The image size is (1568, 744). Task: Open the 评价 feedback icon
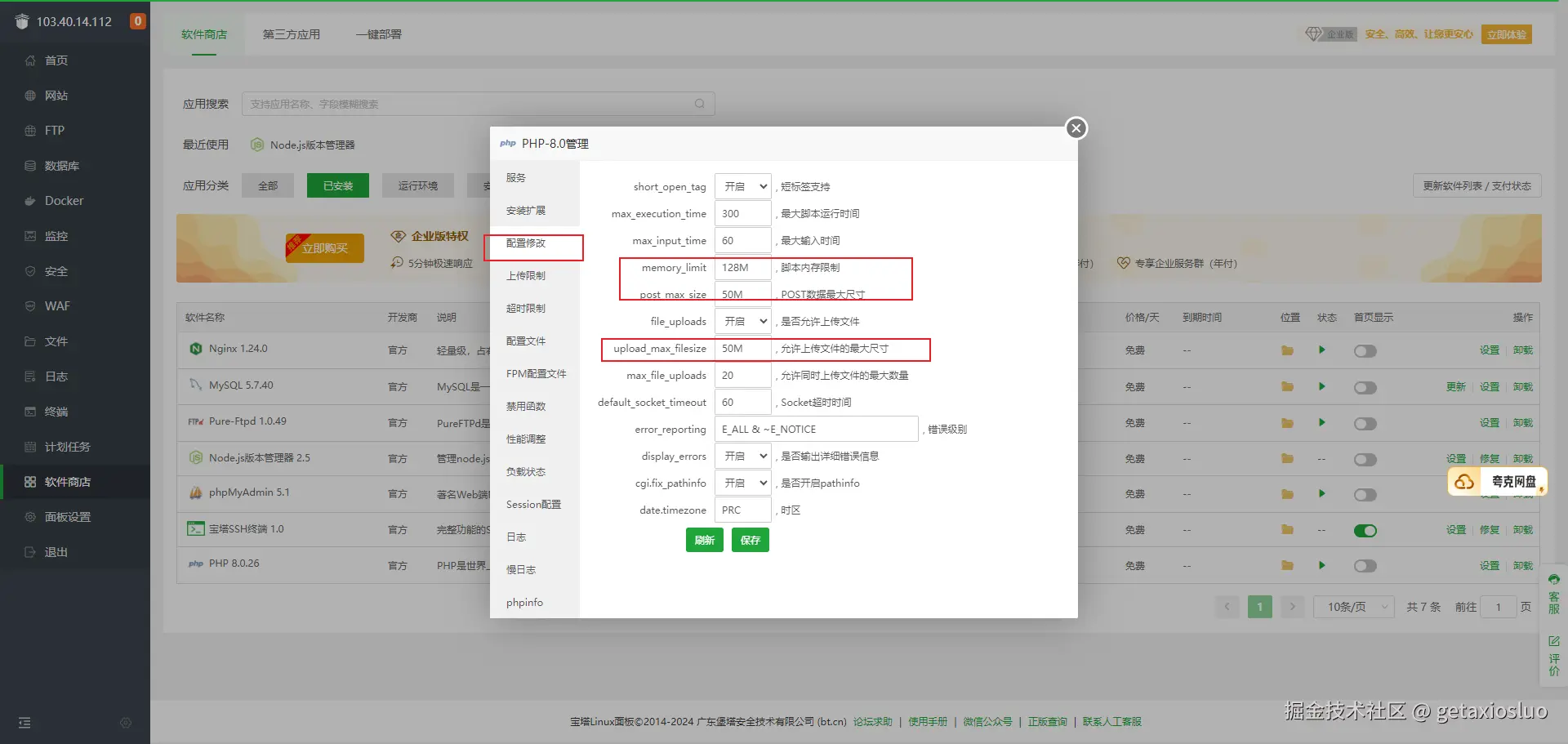click(x=1554, y=656)
